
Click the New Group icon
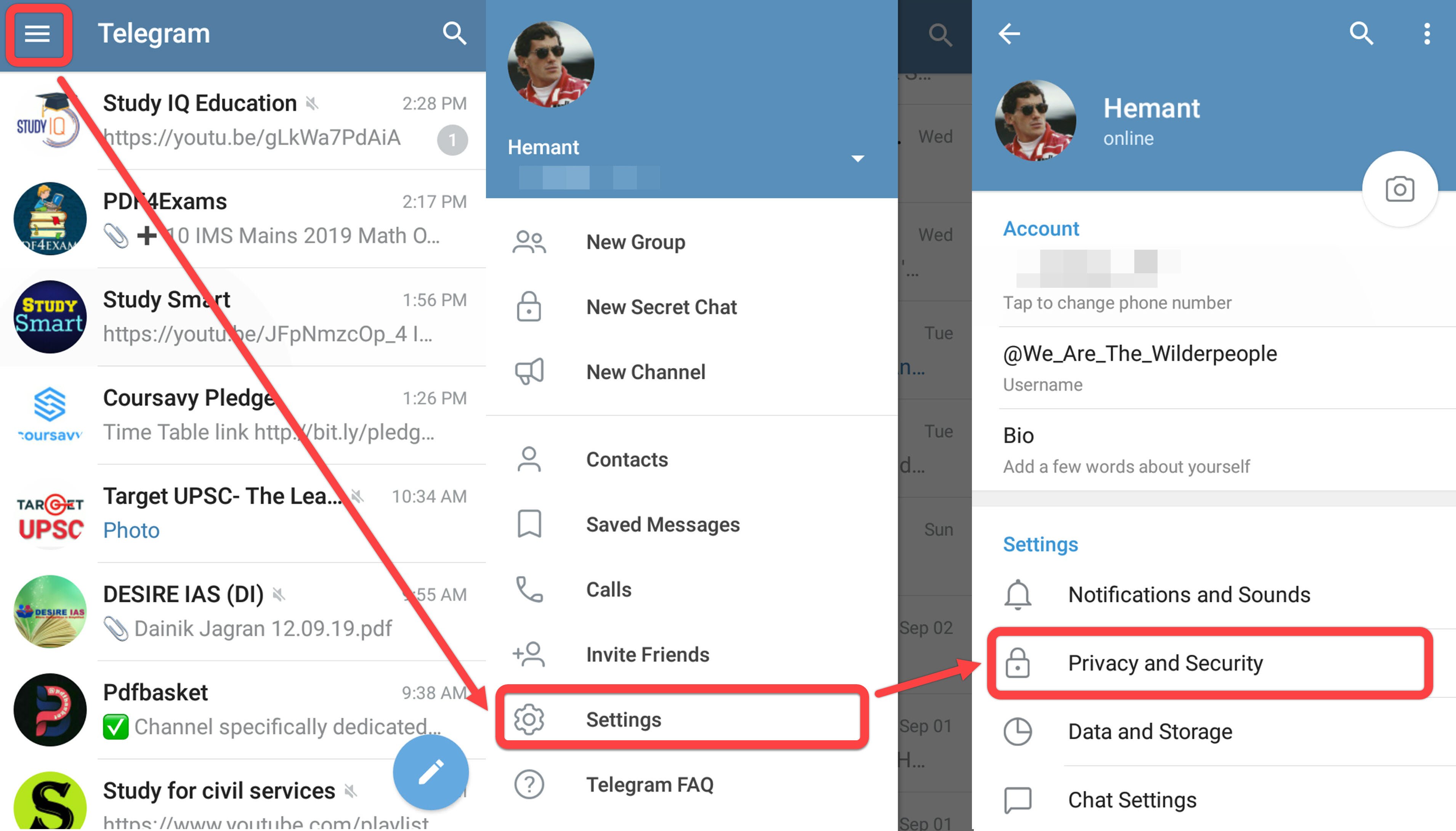pos(531,242)
